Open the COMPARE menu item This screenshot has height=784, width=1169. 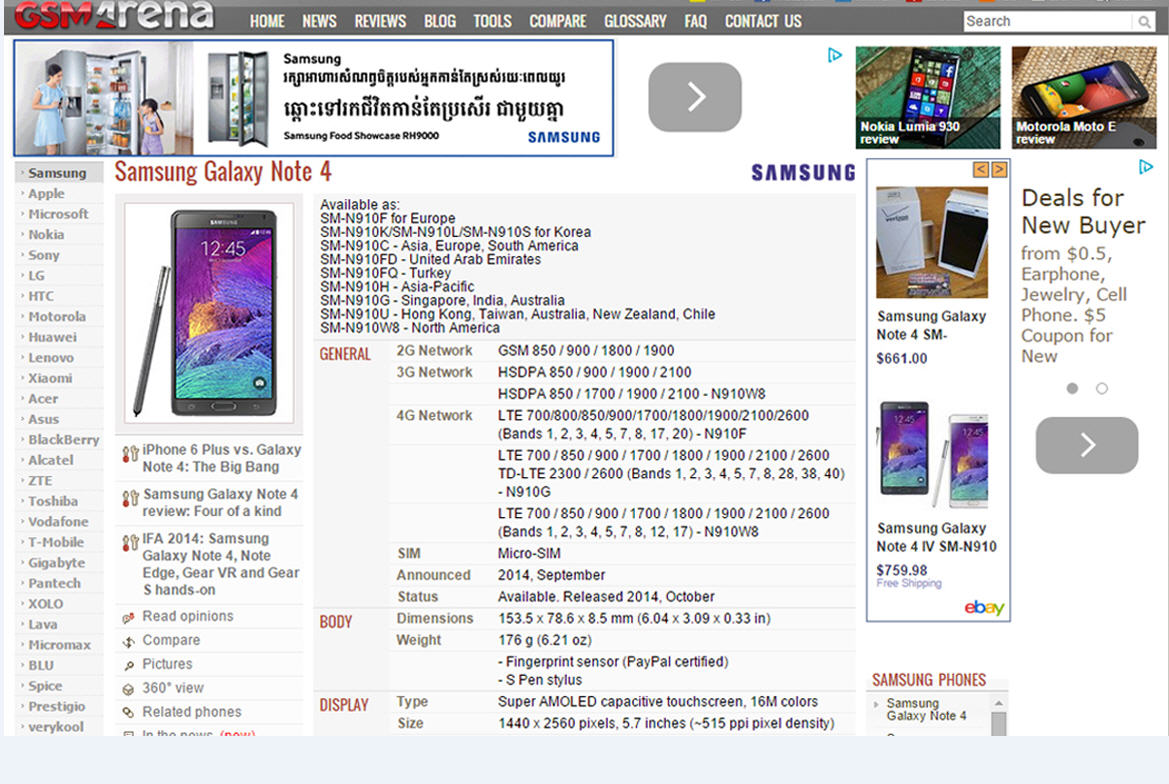click(x=558, y=22)
